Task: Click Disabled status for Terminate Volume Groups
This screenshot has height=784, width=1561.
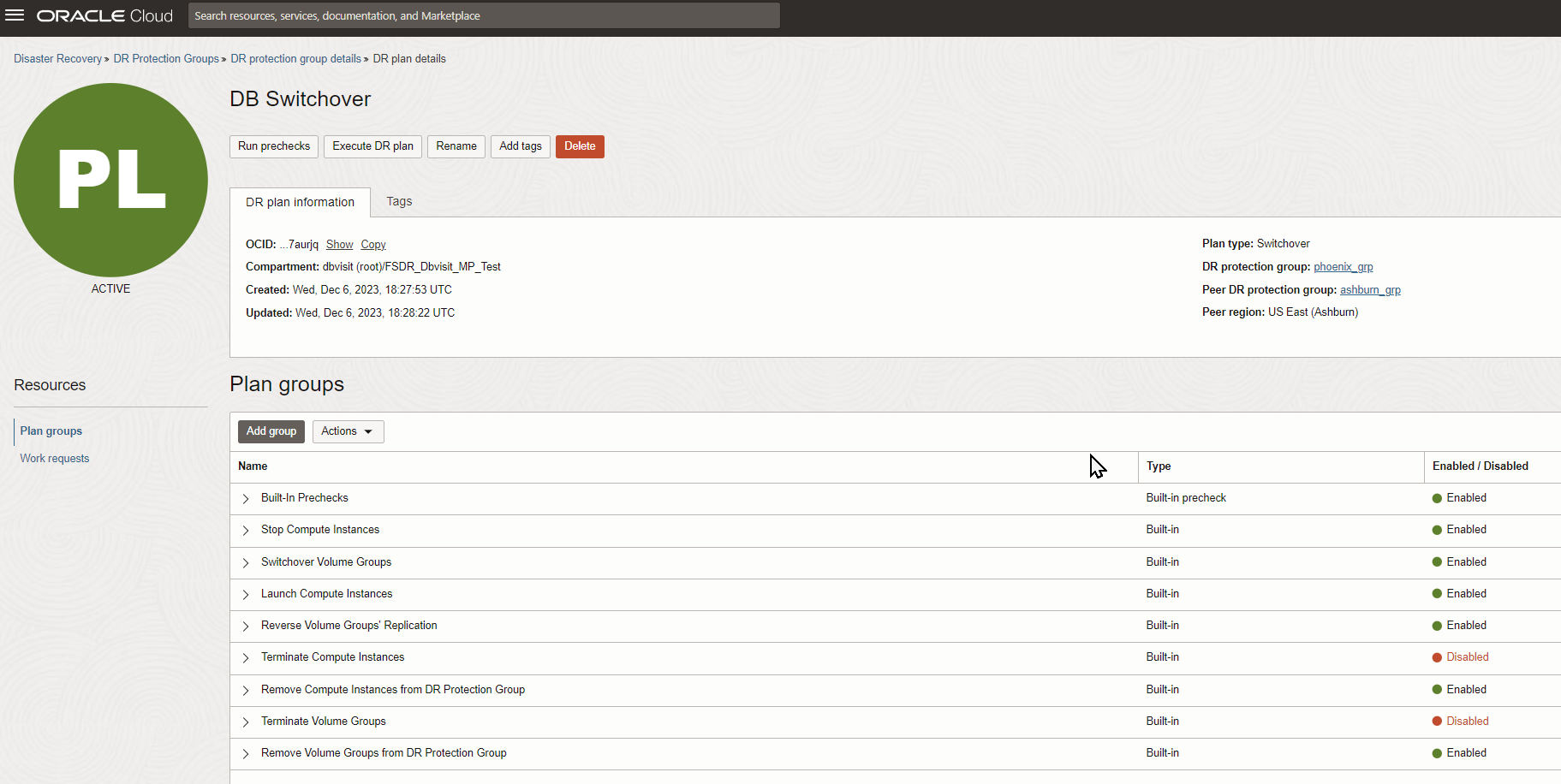Action: (1461, 722)
